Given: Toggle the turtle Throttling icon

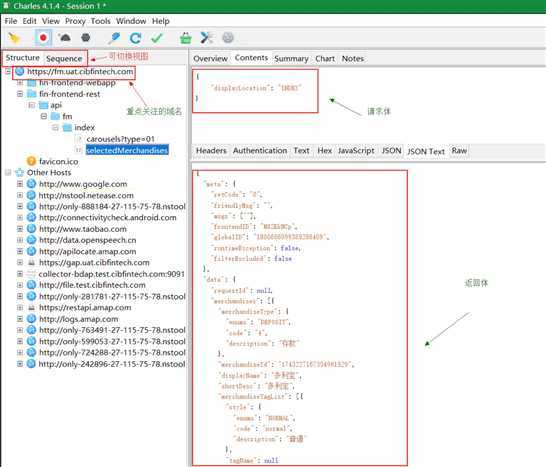Looking at the screenshot, I should pyautogui.click(x=64, y=38).
